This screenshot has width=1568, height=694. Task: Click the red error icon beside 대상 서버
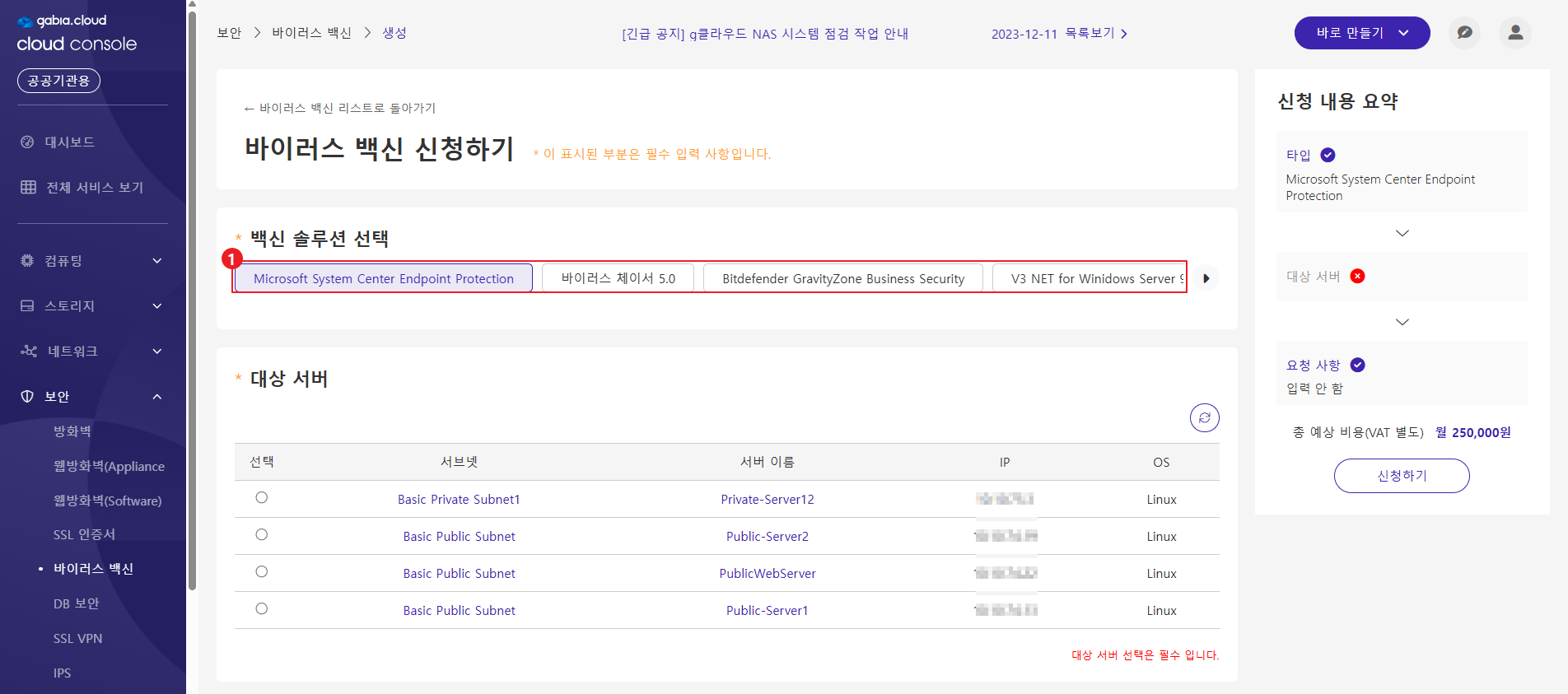coord(1357,276)
